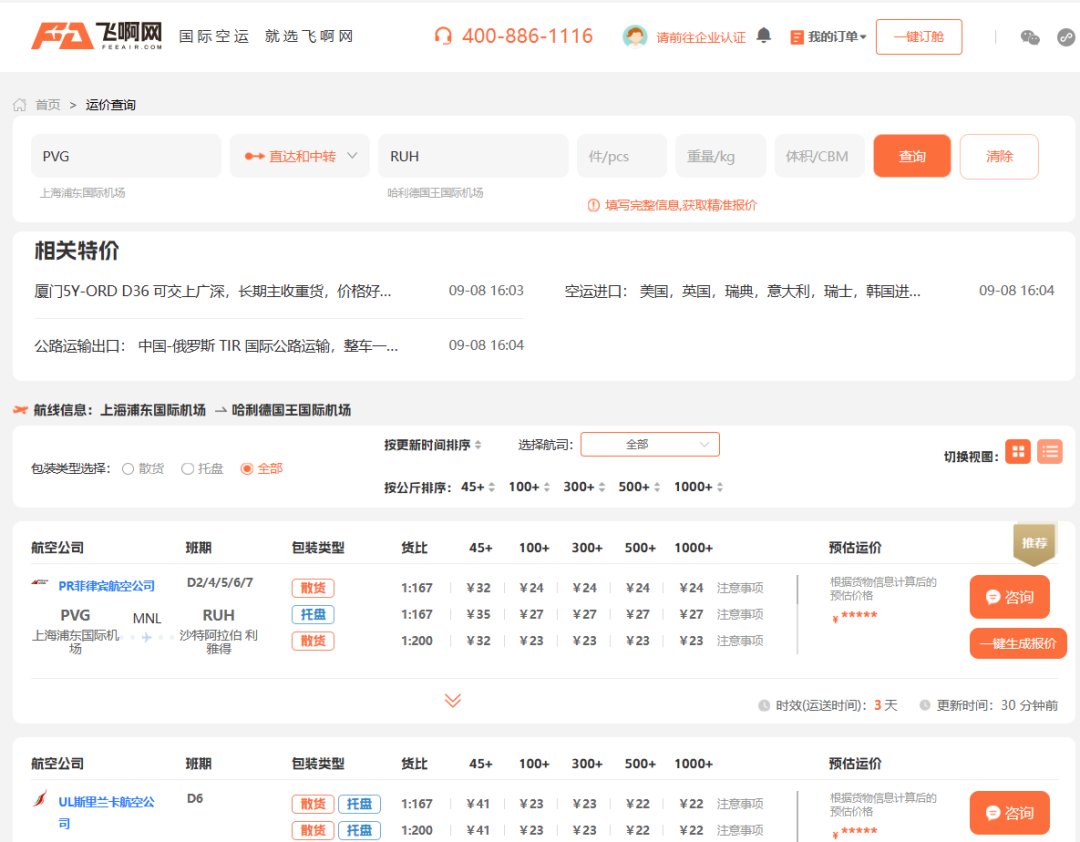Open the 选择航司 全部 dropdown

coord(650,444)
